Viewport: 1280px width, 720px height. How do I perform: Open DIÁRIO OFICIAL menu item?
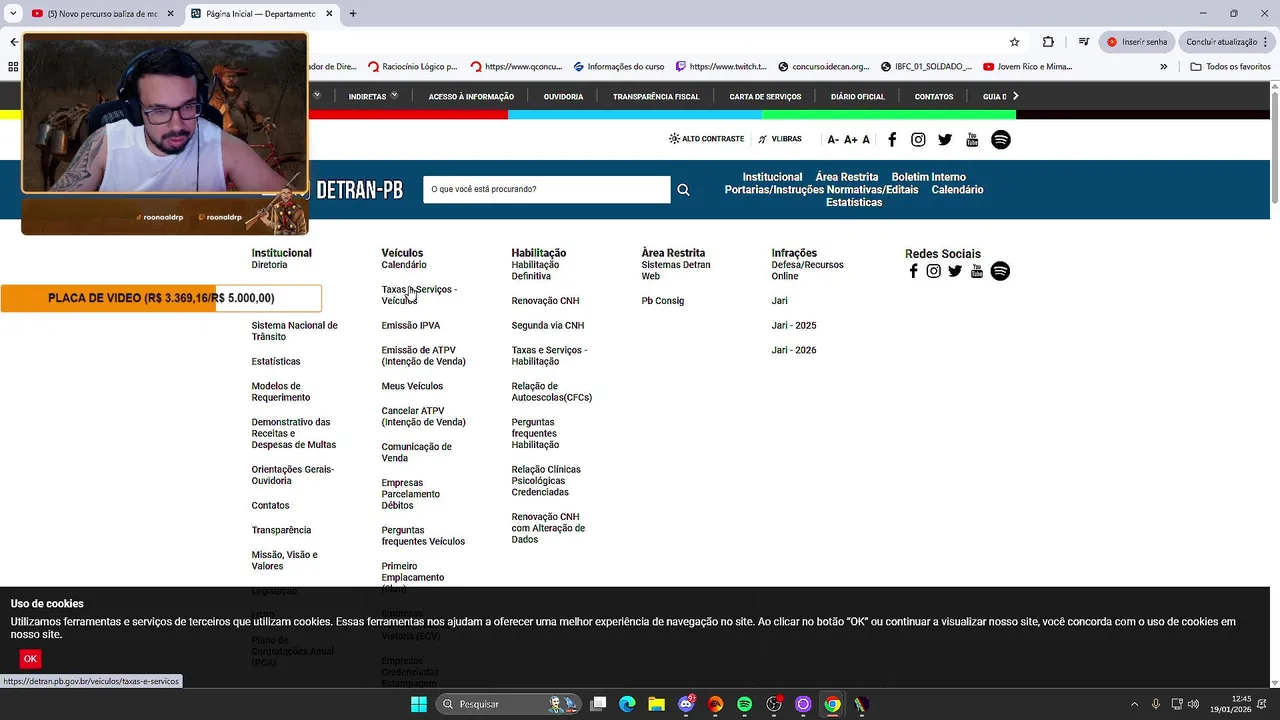[858, 97]
